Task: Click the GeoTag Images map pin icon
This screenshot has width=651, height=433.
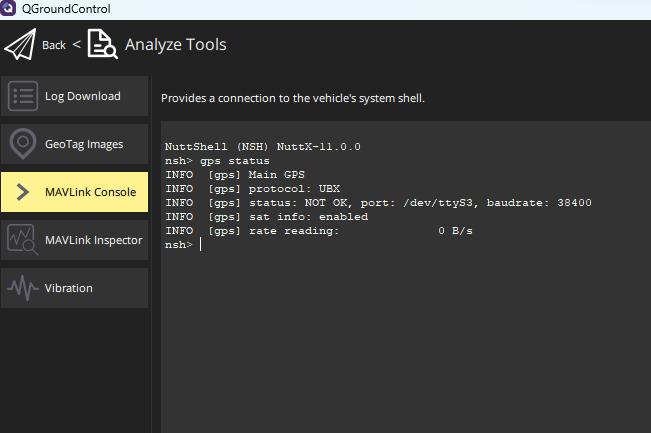Action: (x=23, y=144)
